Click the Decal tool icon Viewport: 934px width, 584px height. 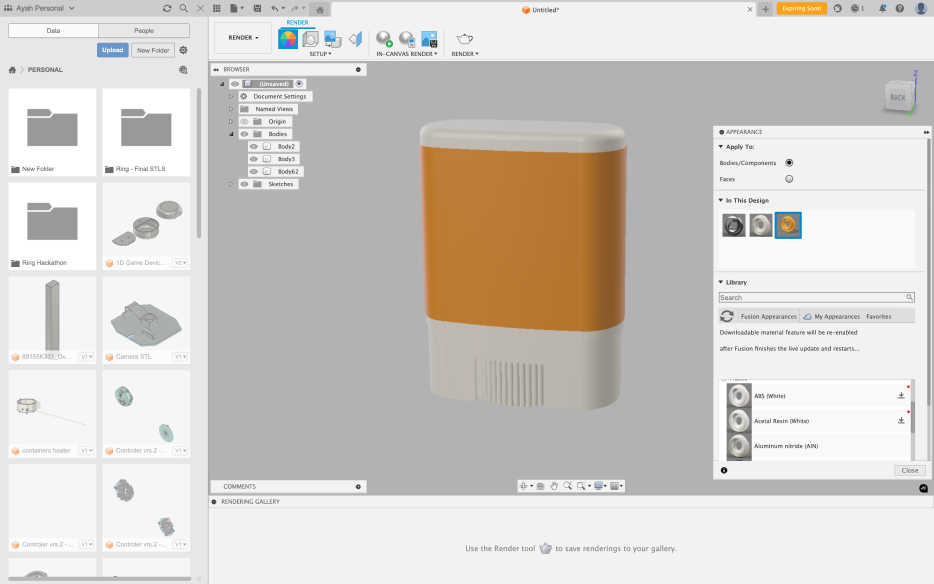pos(333,39)
